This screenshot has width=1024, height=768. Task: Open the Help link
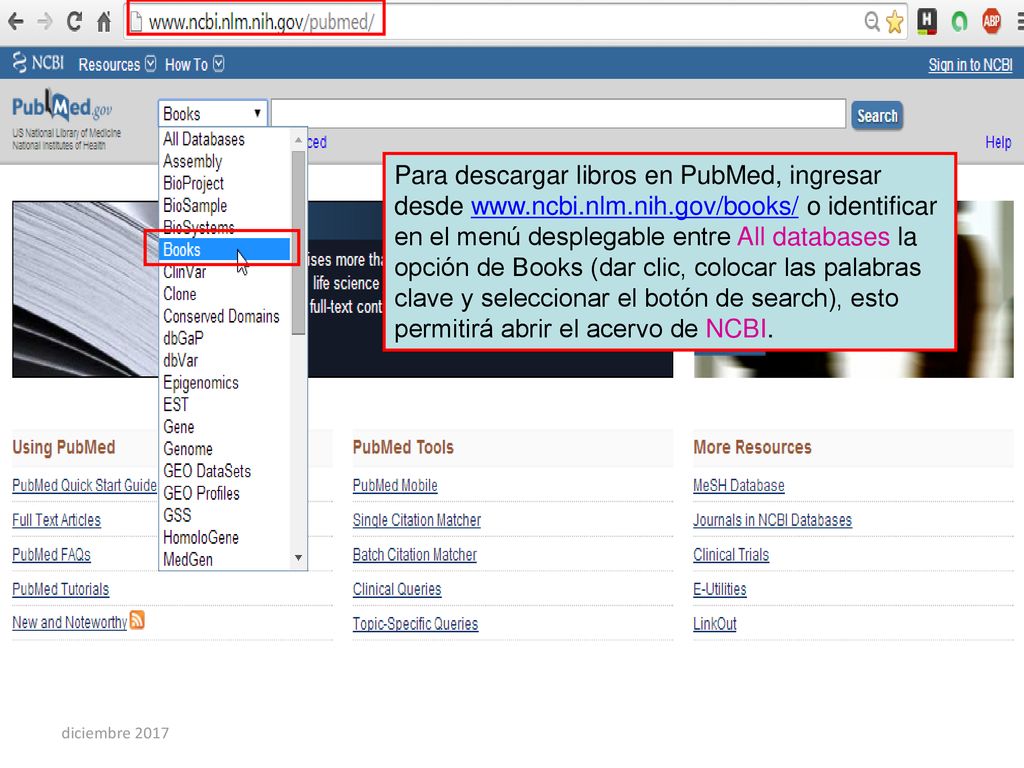pyautogui.click(x=998, y=142)
